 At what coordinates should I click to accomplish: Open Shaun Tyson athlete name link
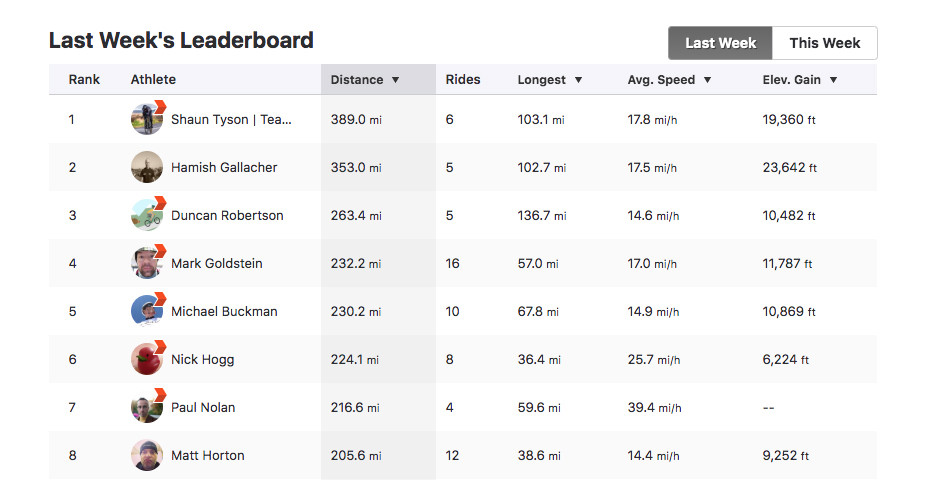click(x=231, y=119)
